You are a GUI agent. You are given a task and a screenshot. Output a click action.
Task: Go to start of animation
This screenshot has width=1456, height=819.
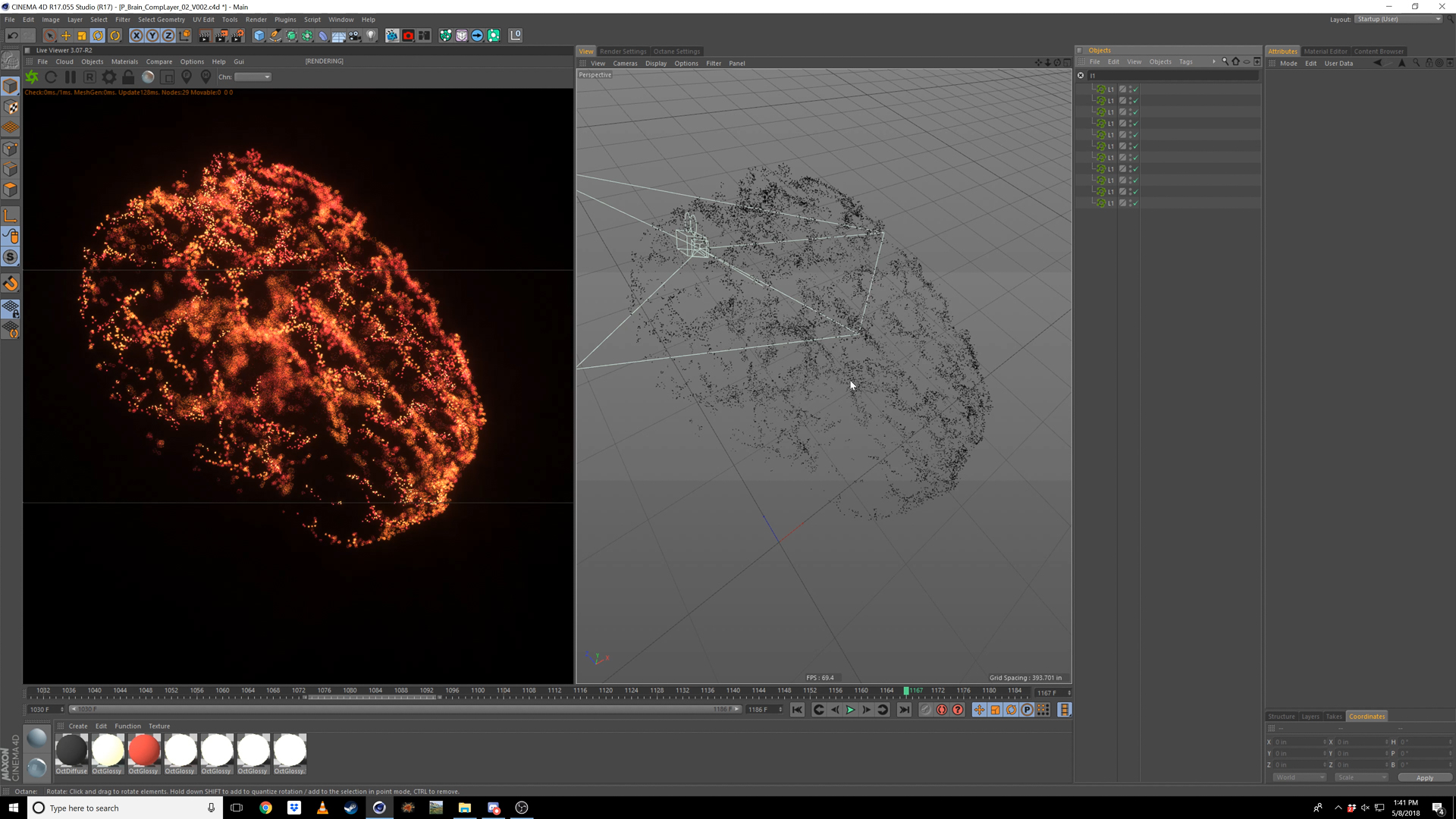pos(797,710)
